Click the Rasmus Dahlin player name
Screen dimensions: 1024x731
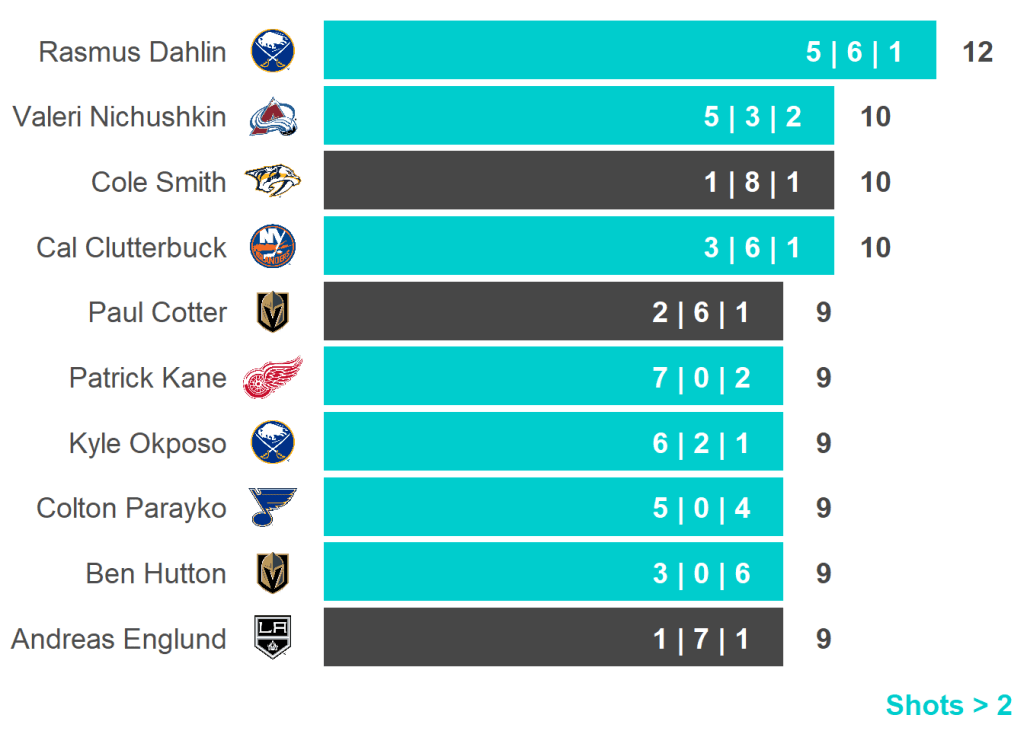(132, 52)
